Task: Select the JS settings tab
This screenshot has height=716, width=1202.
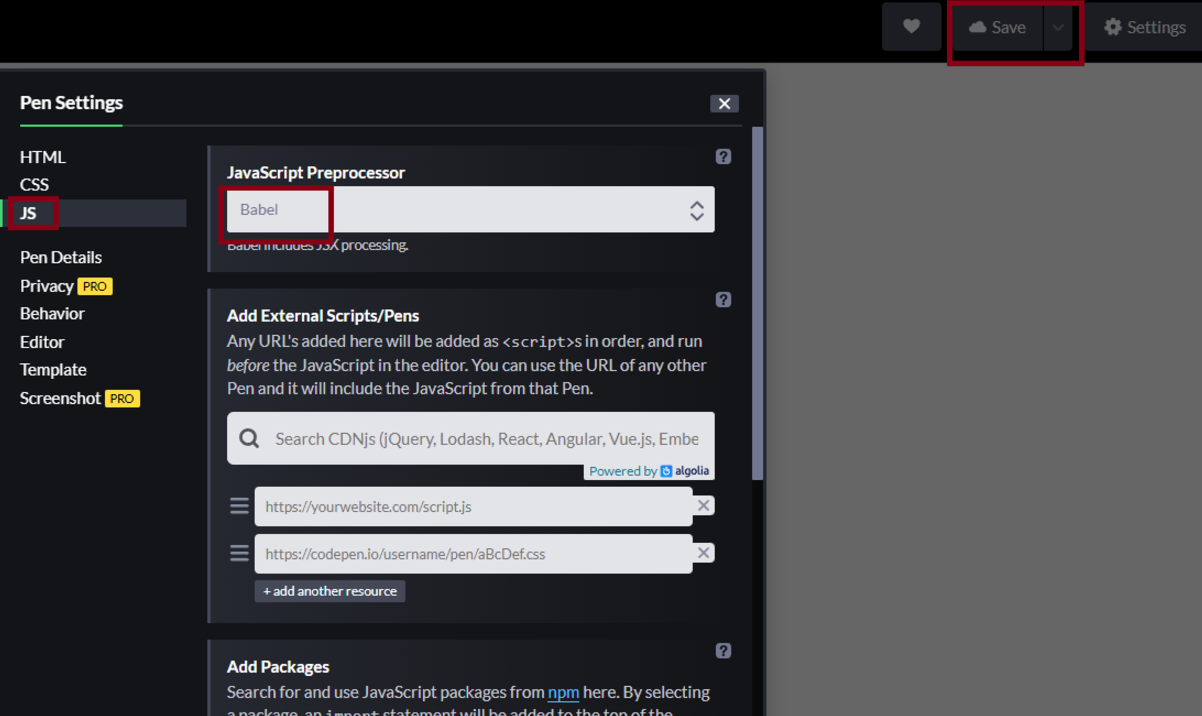Action: (95, 213)
